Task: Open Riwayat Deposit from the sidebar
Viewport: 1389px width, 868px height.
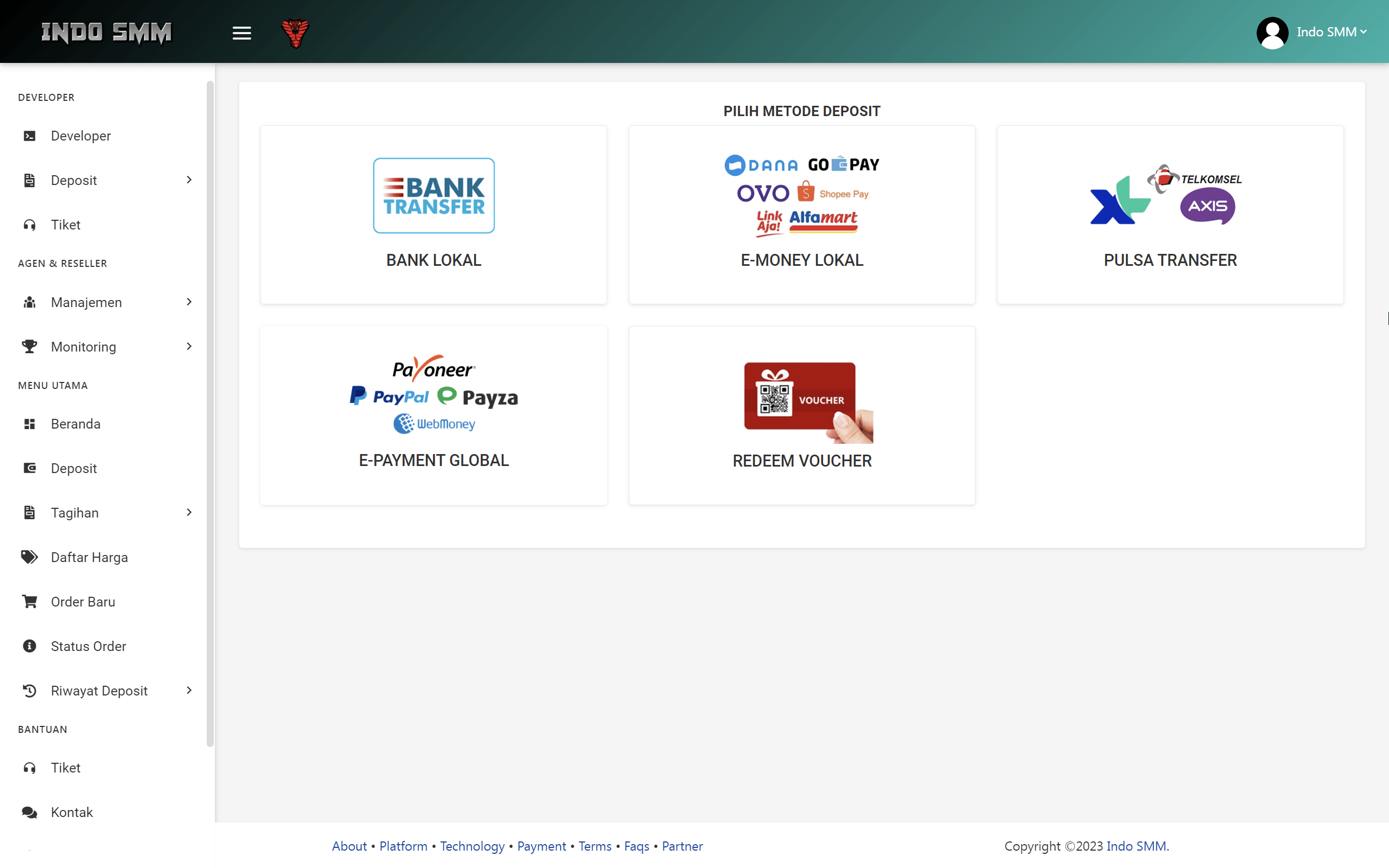Action: click(99, 691)
